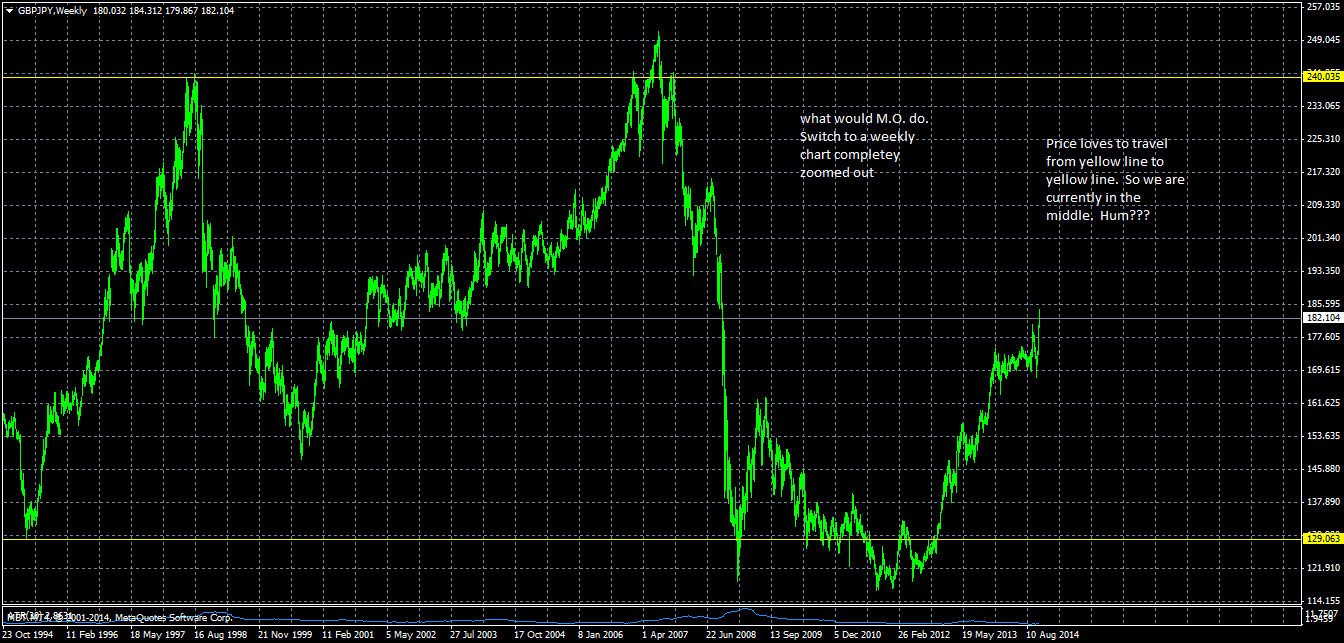Screen dimensions: 1344x643
Task: Click the current price label 182.104
Action: pyautogui.click(x=1323, y=318)
